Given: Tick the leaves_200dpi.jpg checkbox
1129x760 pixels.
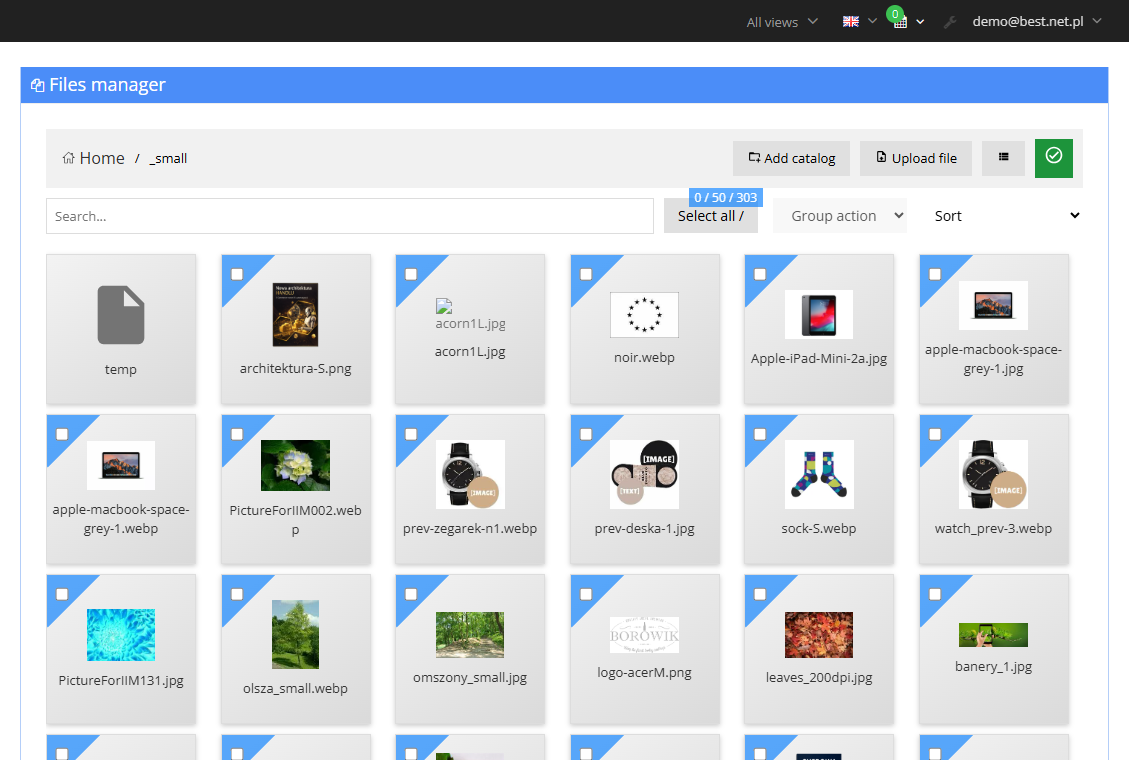Looking at the screenshot, I should coord(760,594).
